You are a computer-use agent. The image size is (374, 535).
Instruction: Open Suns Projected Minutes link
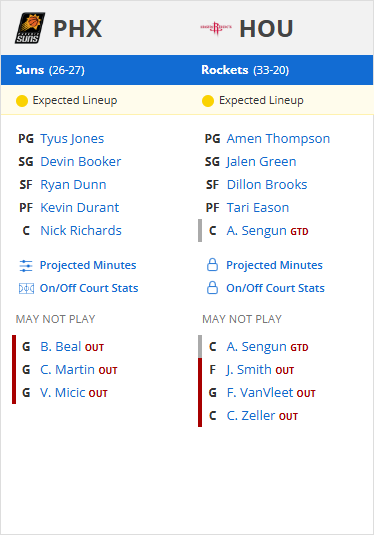pyautogui.click(x=88, y=265)
